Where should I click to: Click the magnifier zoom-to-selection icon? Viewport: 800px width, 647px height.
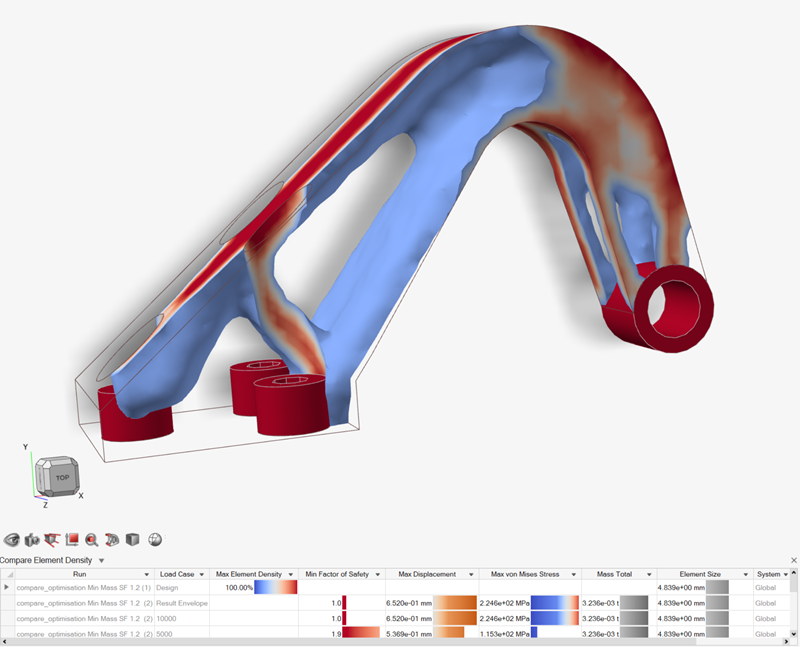pos(92,540)
